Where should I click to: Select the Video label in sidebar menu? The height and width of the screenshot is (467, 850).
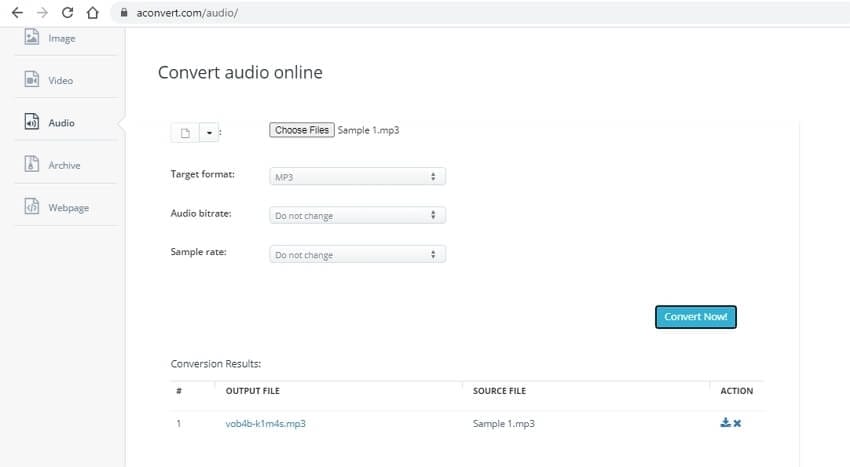(x=61, y=80)
